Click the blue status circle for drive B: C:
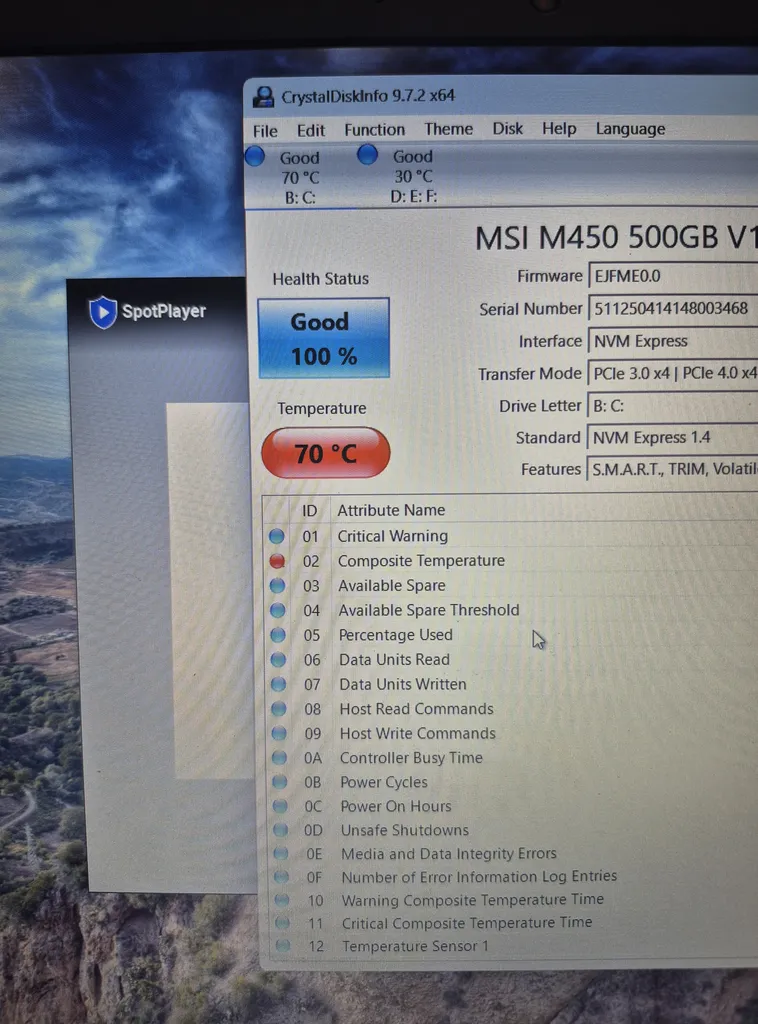This screenshot has width=758, height=1024. [x=256, y=156]
